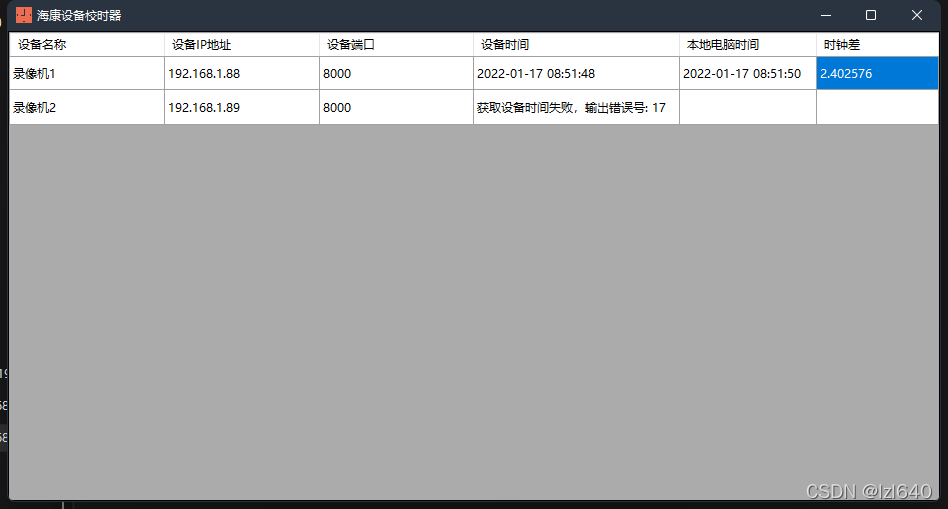This screenshot has width=948, height=509.
Task: Click the 时钟差 column header
Action: point(877,45)
